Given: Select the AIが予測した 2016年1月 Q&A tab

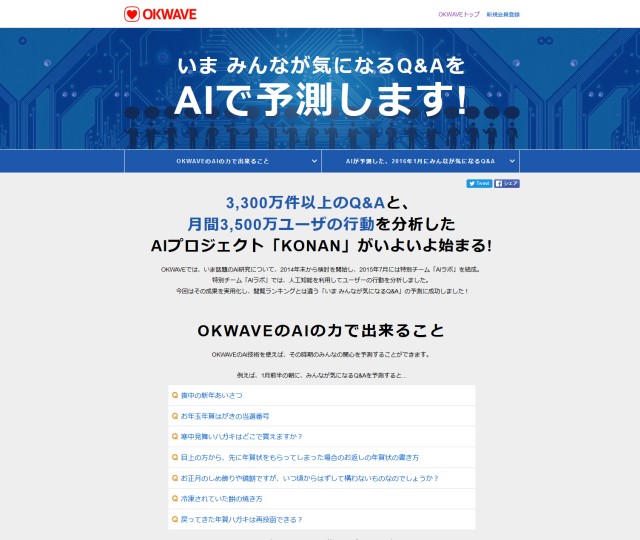Looking at the screenshot, I should click(420, 161).
